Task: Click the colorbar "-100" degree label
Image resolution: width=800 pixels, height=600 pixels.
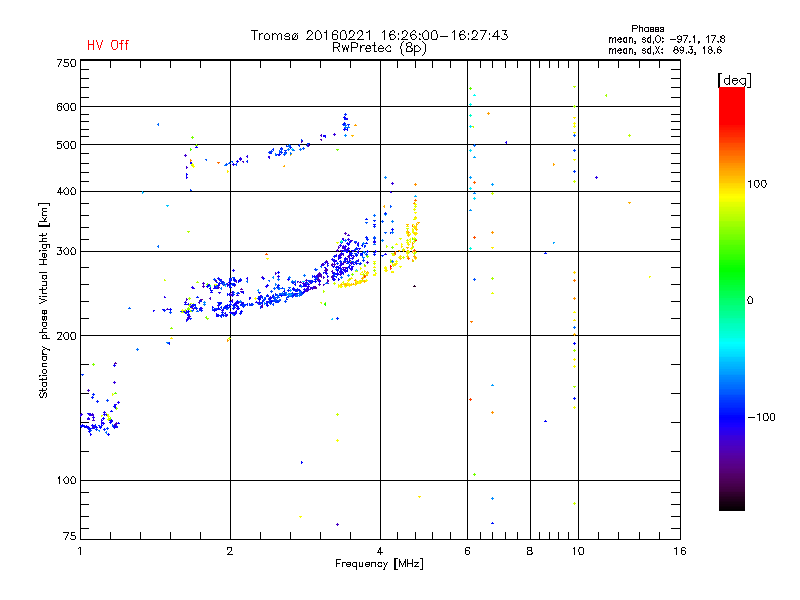Action: (761, 417)
